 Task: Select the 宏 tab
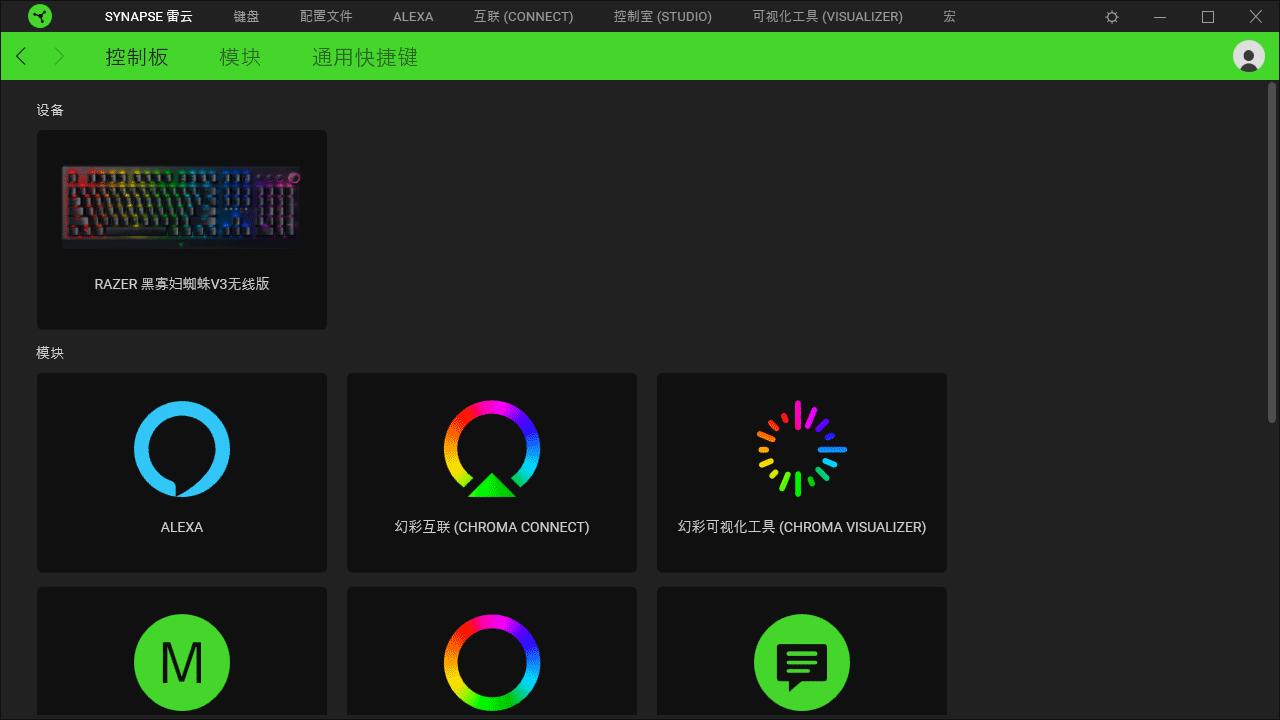(950, 17)
